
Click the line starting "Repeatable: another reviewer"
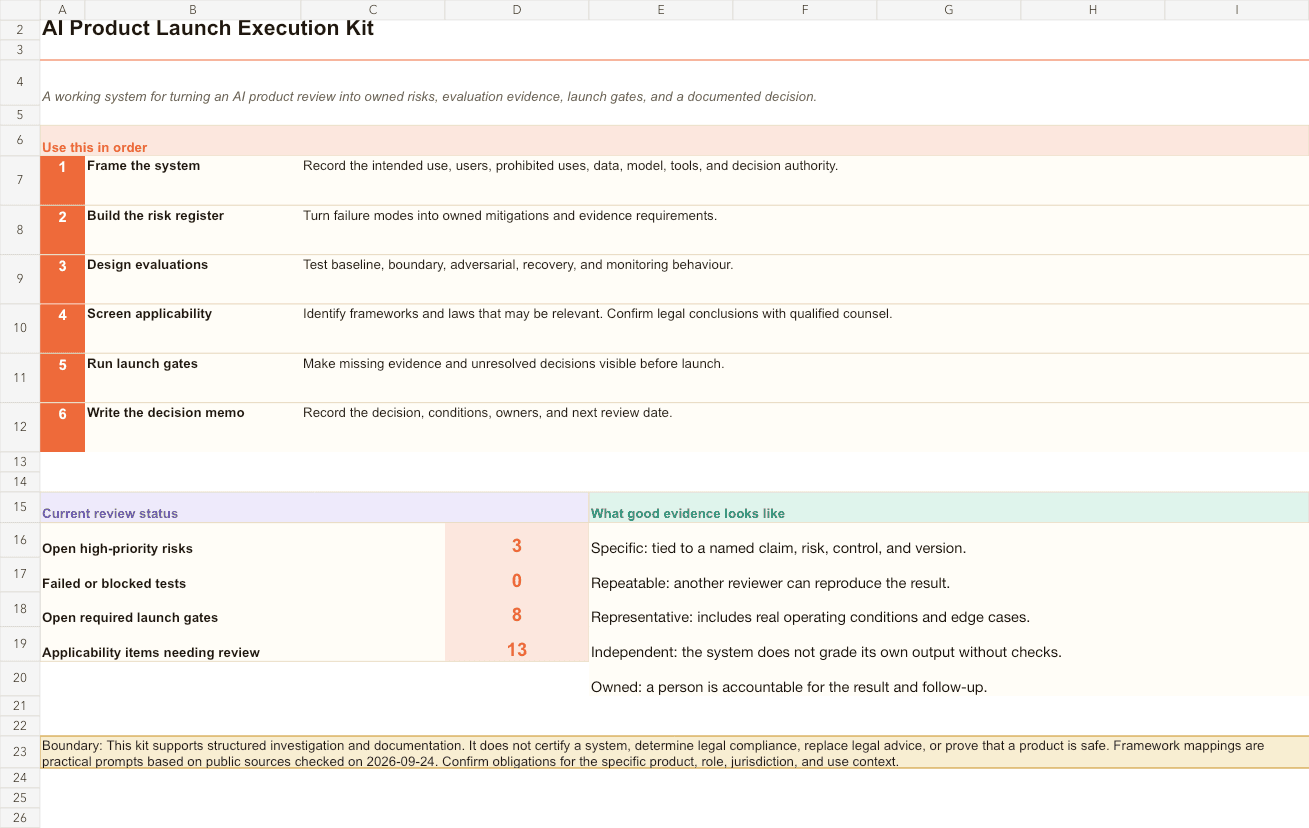pos(771,583)
